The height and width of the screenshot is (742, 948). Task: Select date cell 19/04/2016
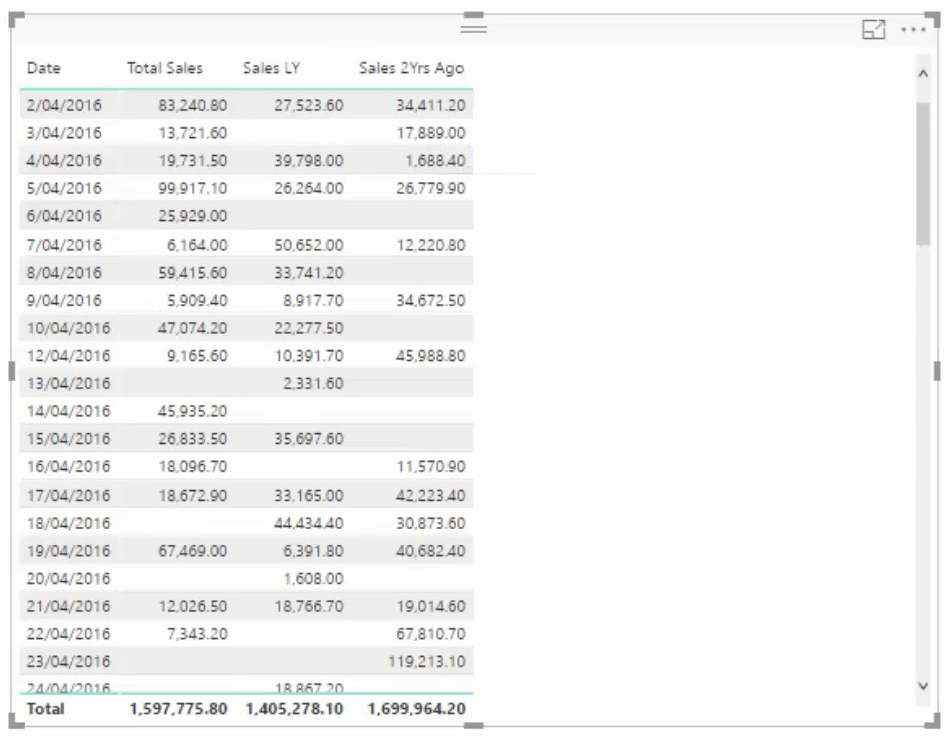pos(68,553)
